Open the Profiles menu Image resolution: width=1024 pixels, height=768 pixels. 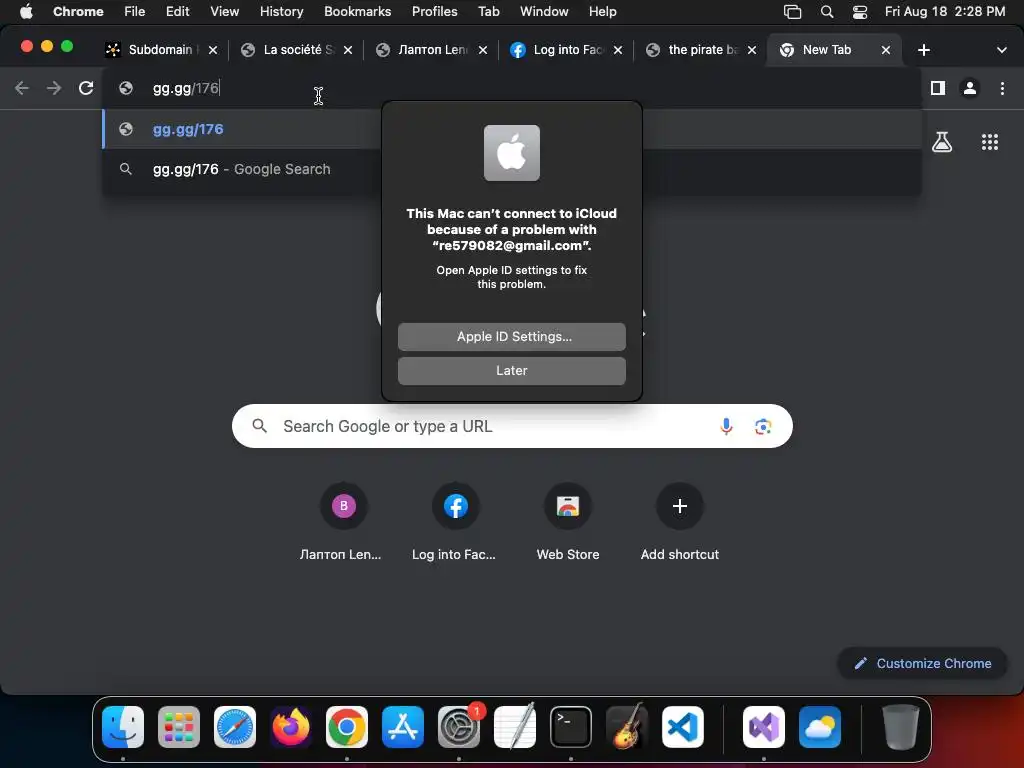tap(434, 12)
